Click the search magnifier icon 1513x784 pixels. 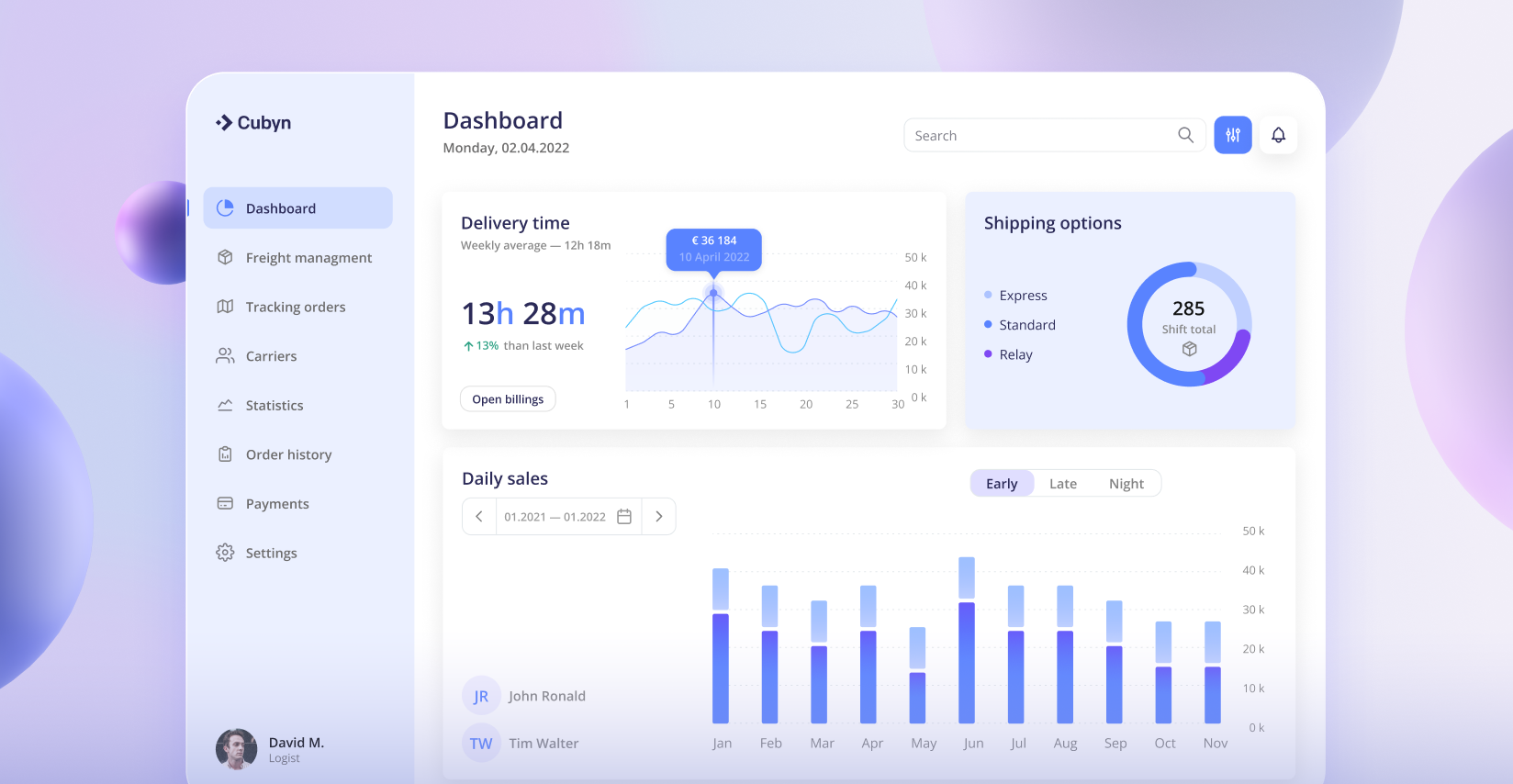click(x=1185, y=135)
